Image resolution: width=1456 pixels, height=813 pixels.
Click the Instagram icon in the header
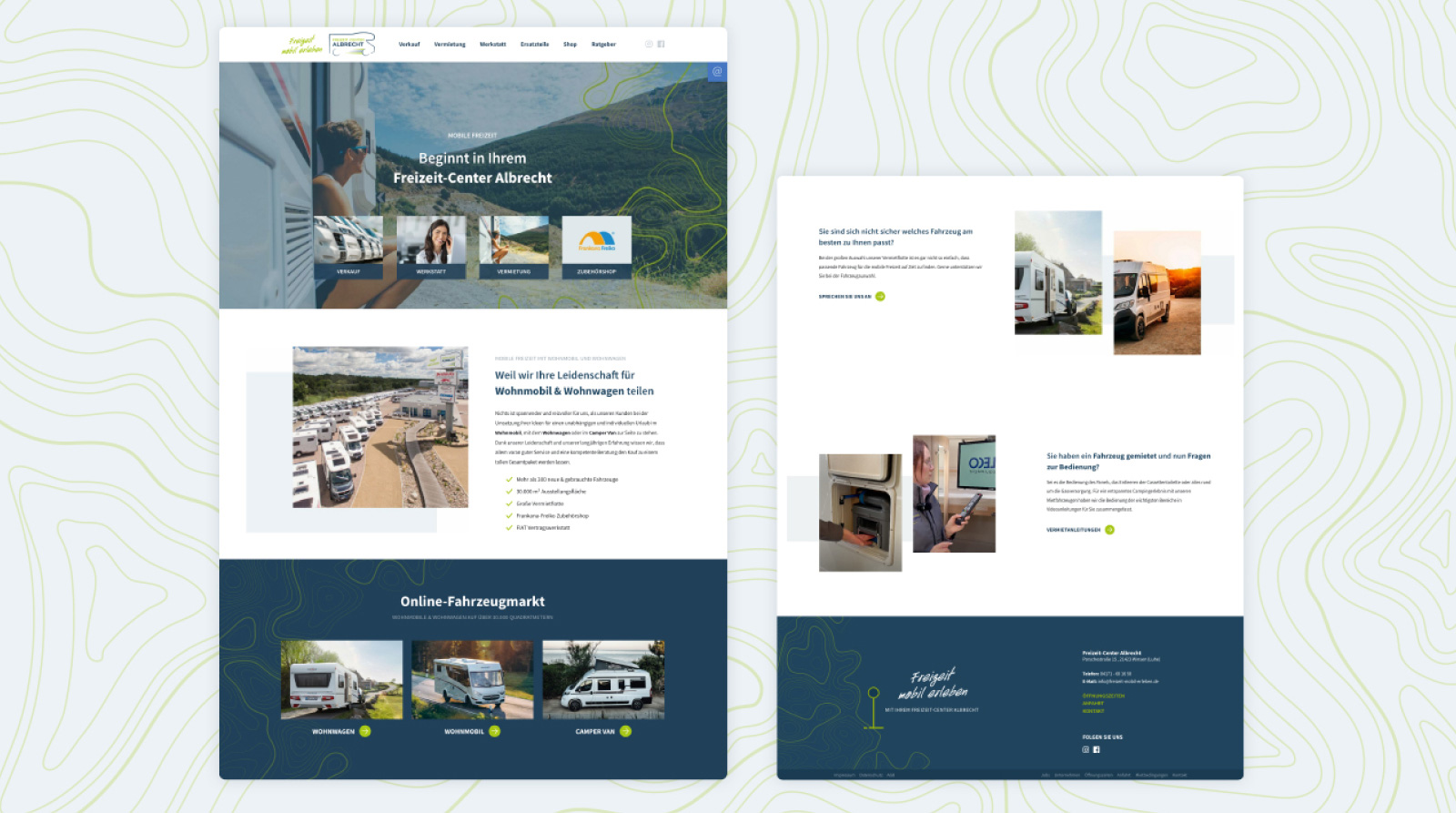649,44
